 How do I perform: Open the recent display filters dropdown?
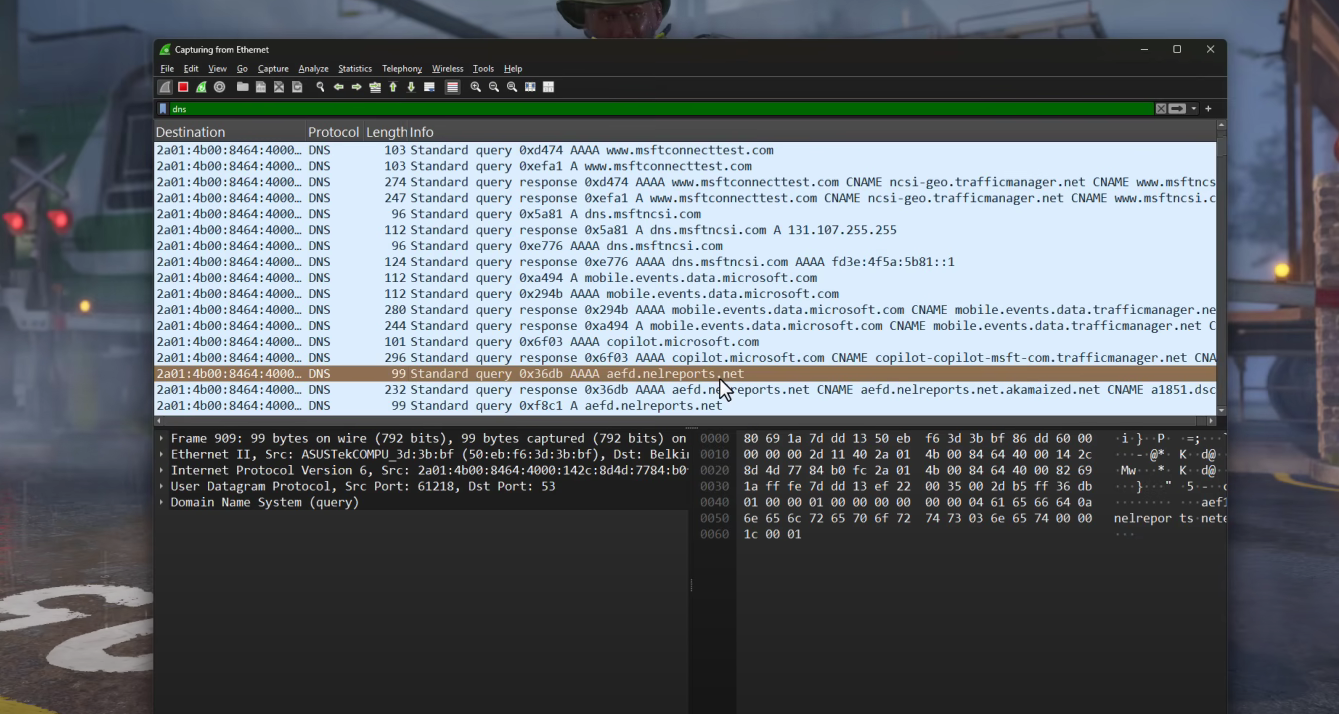[1193, 109]
